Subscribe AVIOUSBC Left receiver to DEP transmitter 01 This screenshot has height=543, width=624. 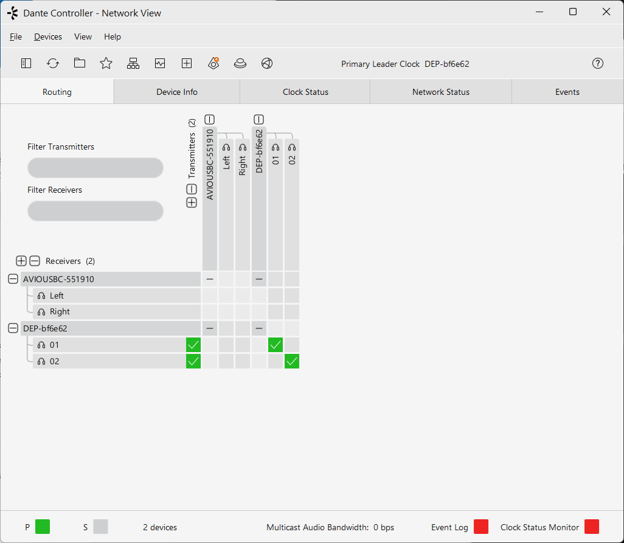click(275, 296)
